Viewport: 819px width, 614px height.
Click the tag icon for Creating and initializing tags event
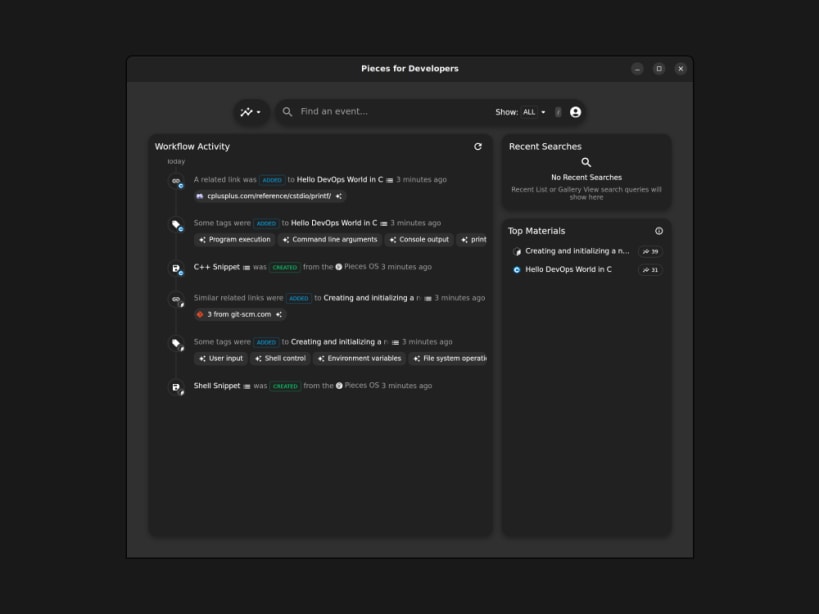177,344
